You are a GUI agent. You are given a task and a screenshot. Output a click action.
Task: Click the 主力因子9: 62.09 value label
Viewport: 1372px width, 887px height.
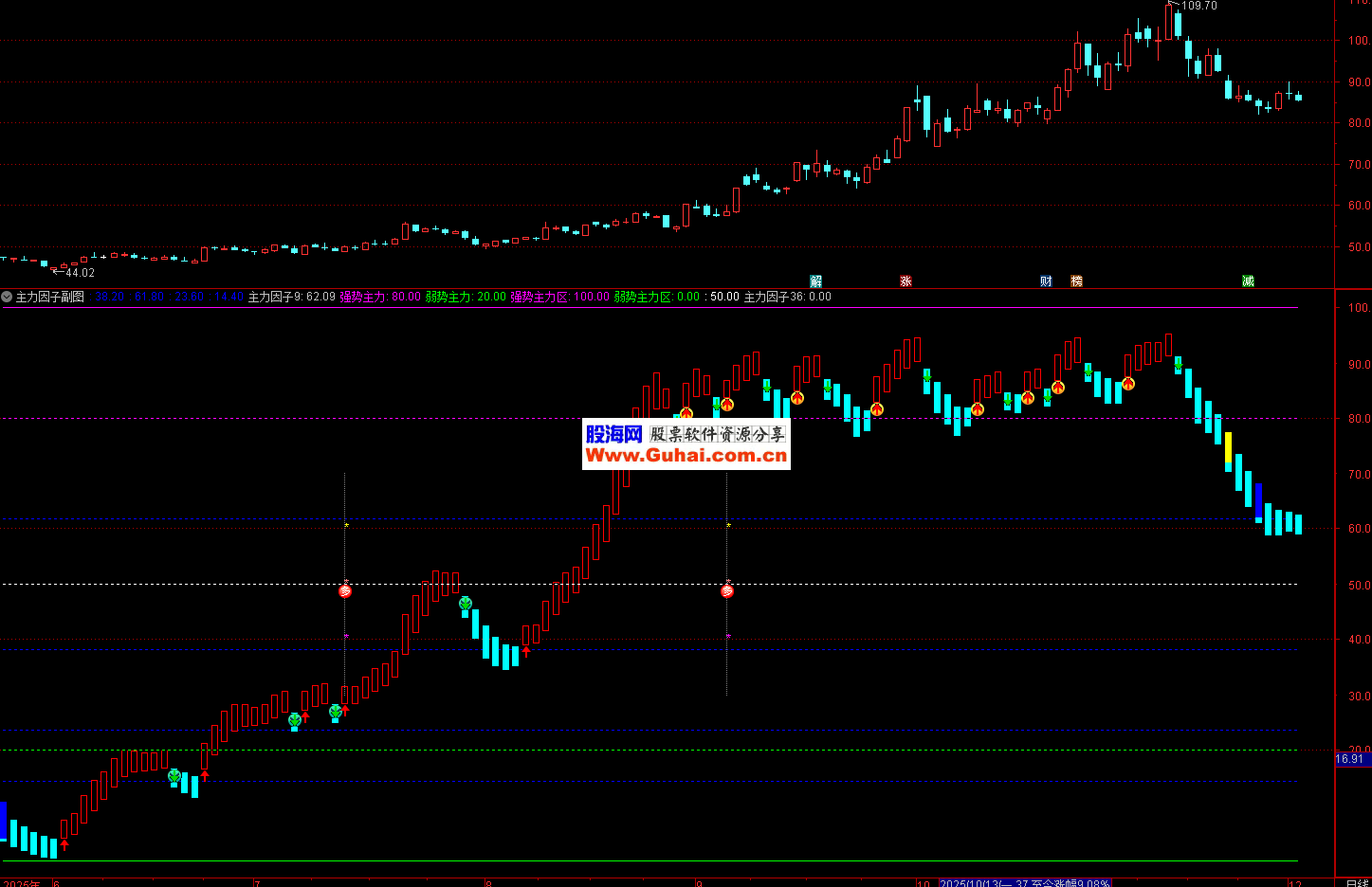(291, 297)
